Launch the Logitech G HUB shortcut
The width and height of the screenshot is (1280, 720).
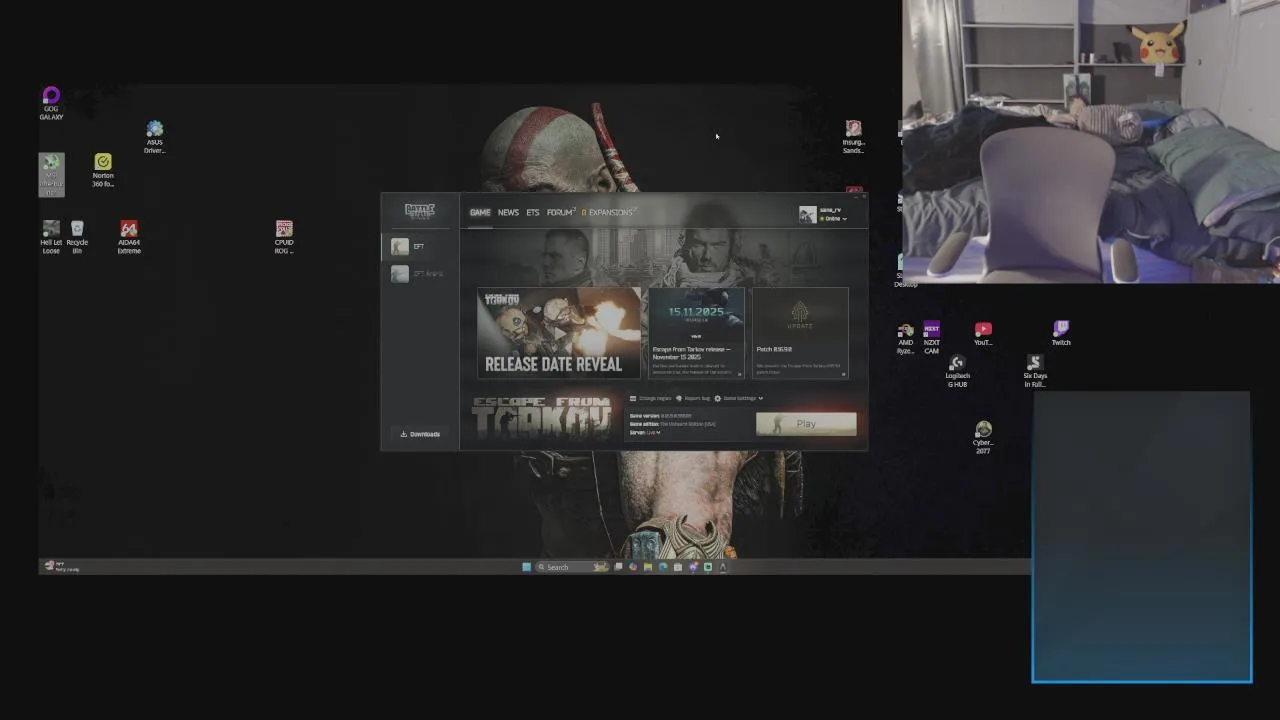[x=957, y=372]
